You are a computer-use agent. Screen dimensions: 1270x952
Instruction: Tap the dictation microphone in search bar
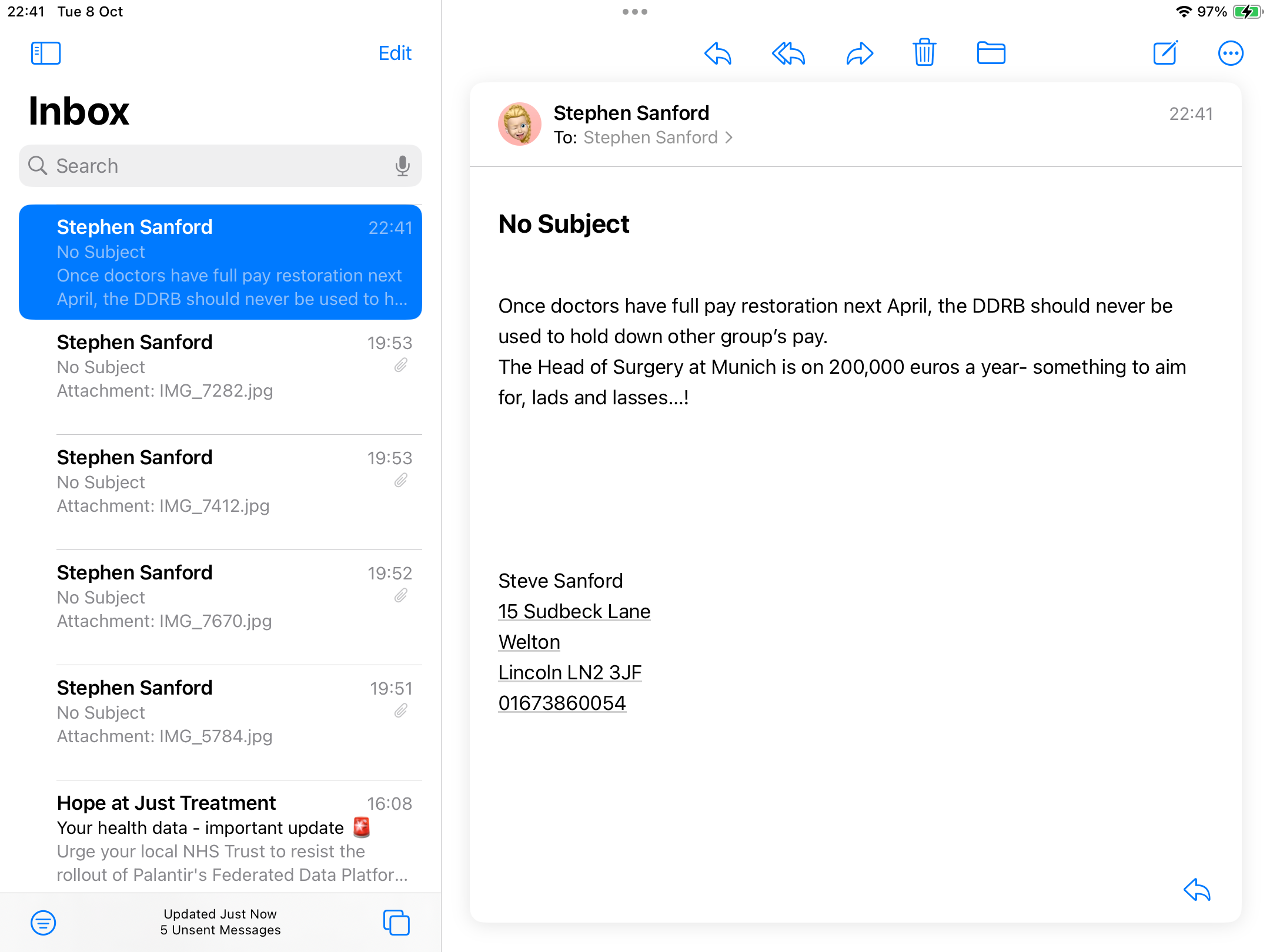(x=403, y=166)
